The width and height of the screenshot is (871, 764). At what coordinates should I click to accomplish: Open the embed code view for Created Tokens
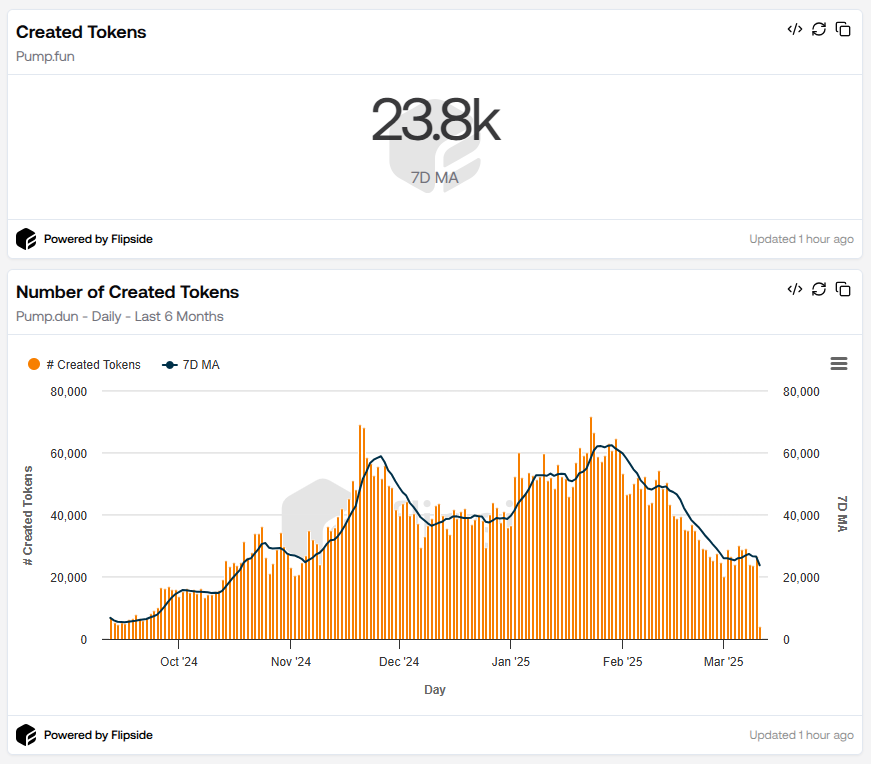click(795, 29)
